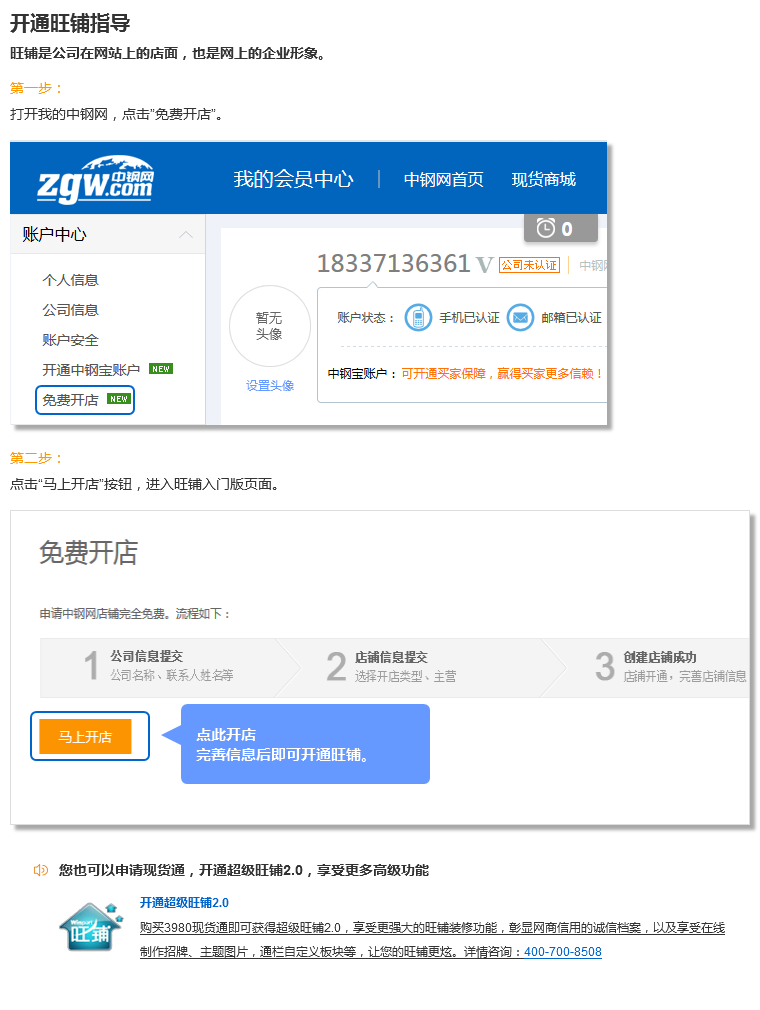Image resolution: width=760 pixels, height=1010 pixels.
Task: Click the account number 18337136361
Action: pyautogui.click(x=394, y=263)
